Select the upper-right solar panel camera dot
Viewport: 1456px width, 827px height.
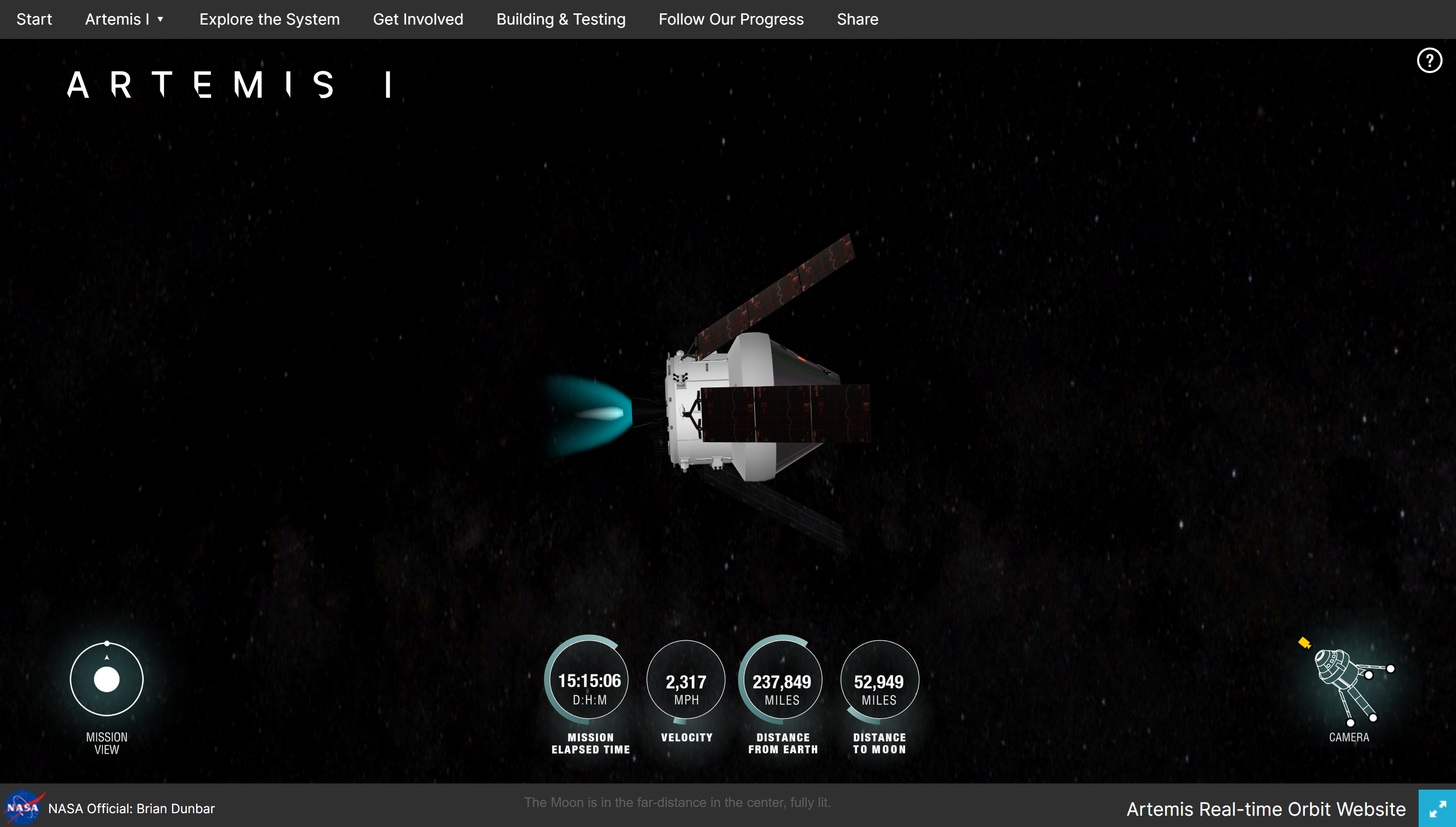click(1390, 669)
